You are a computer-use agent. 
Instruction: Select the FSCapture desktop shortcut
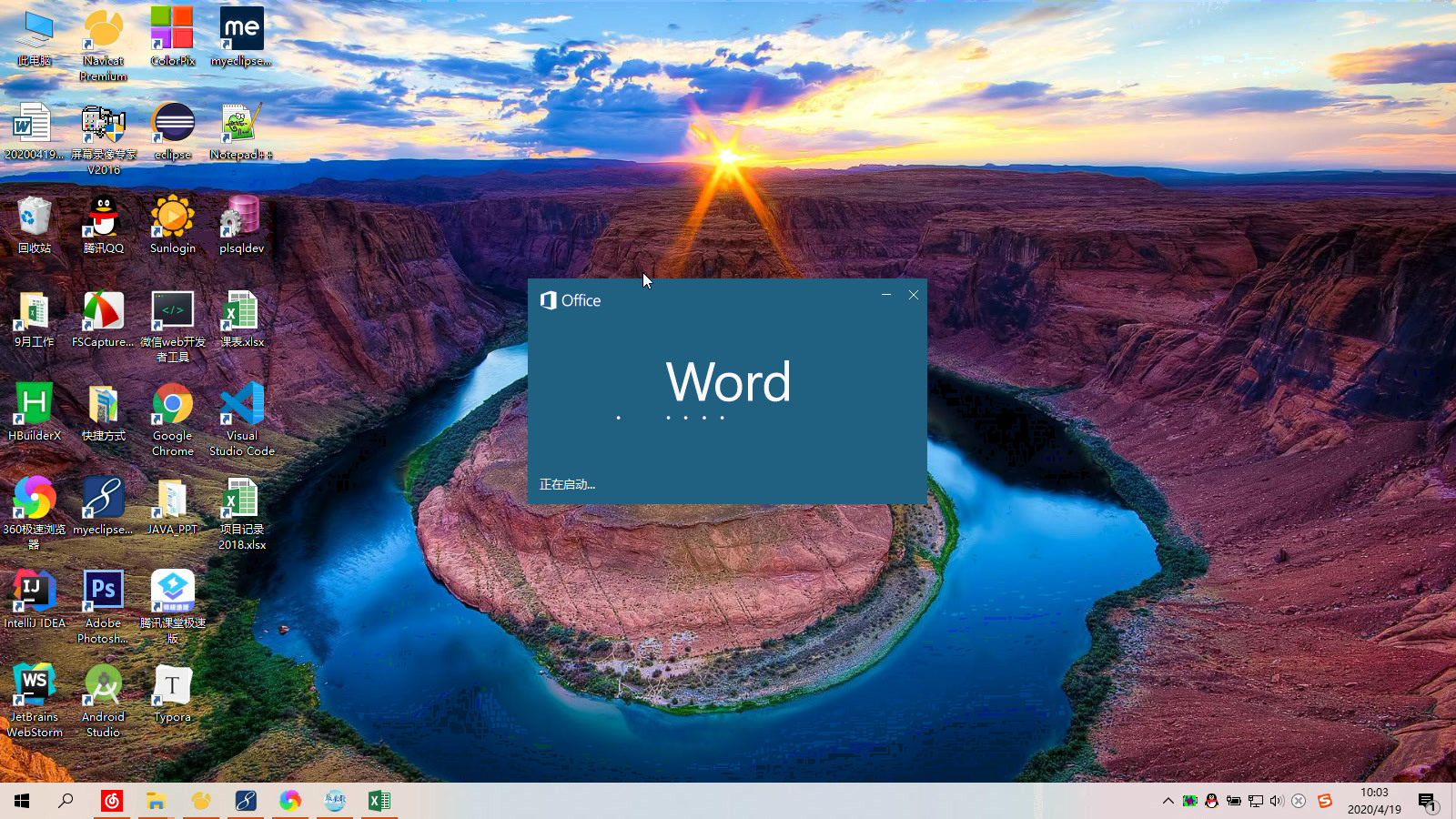[x=103, y=319]
